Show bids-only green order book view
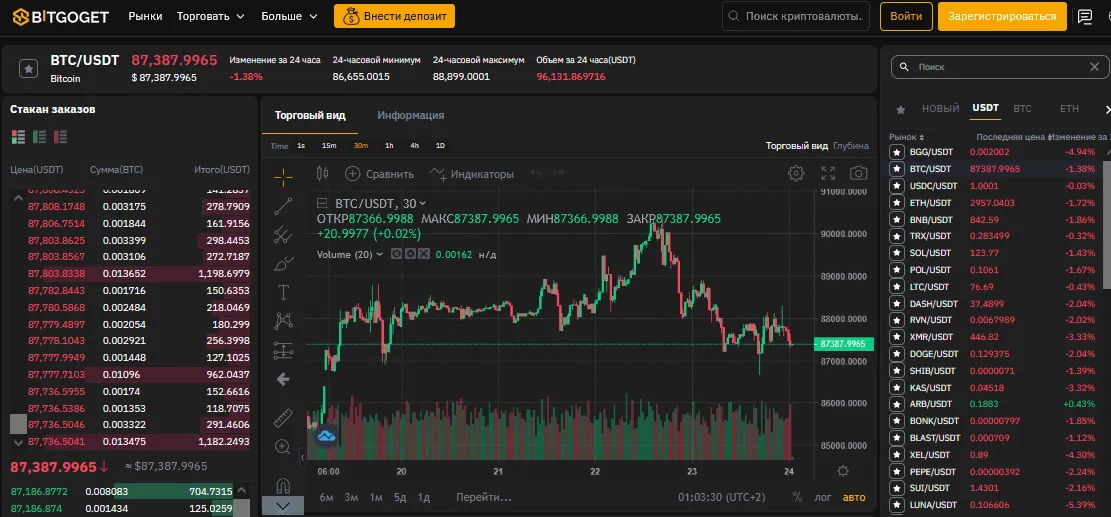This screenshot has width=1111, height=517. (40, 137)
